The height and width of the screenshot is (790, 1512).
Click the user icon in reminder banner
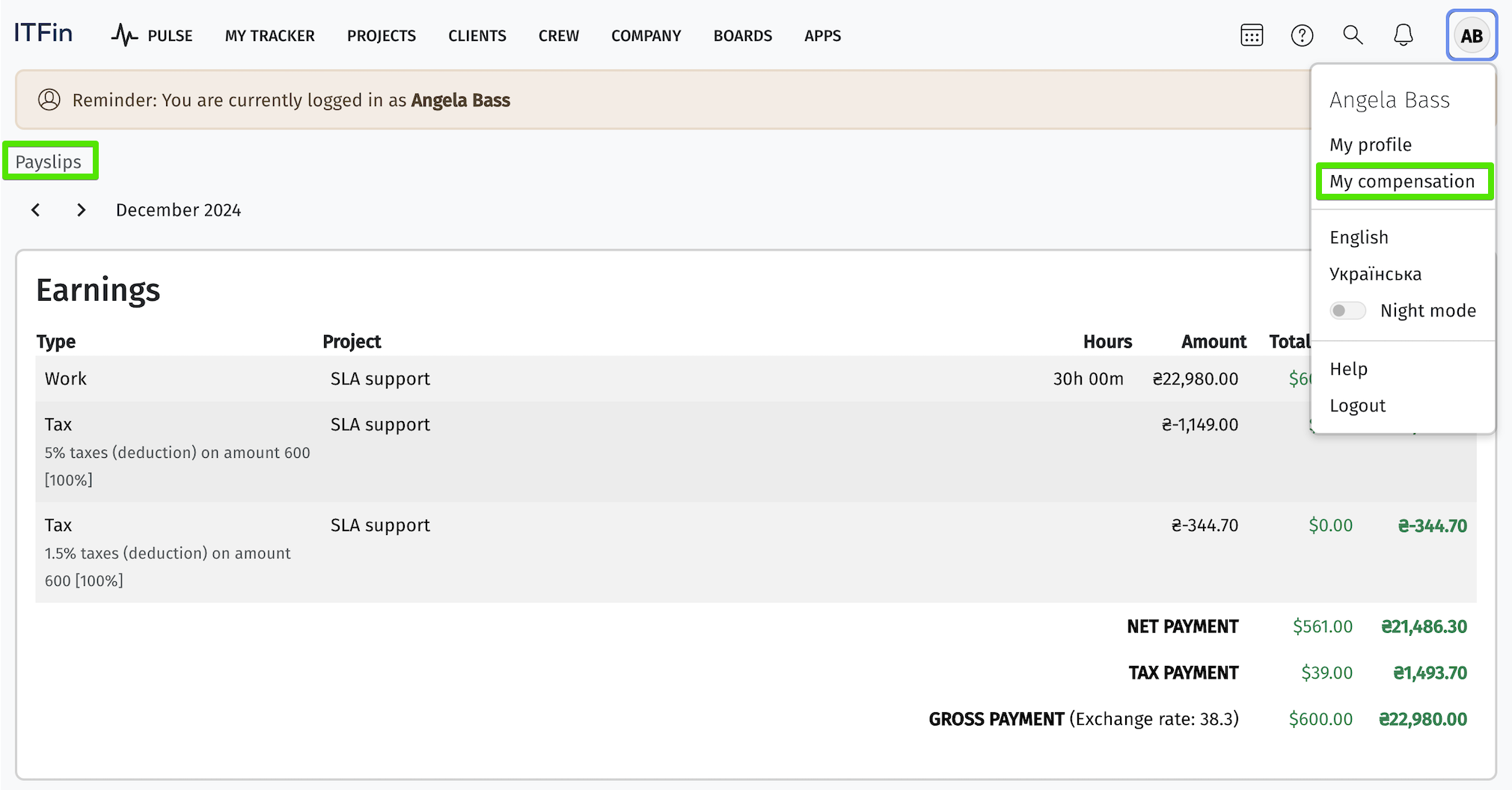click(x=49, y=99)
